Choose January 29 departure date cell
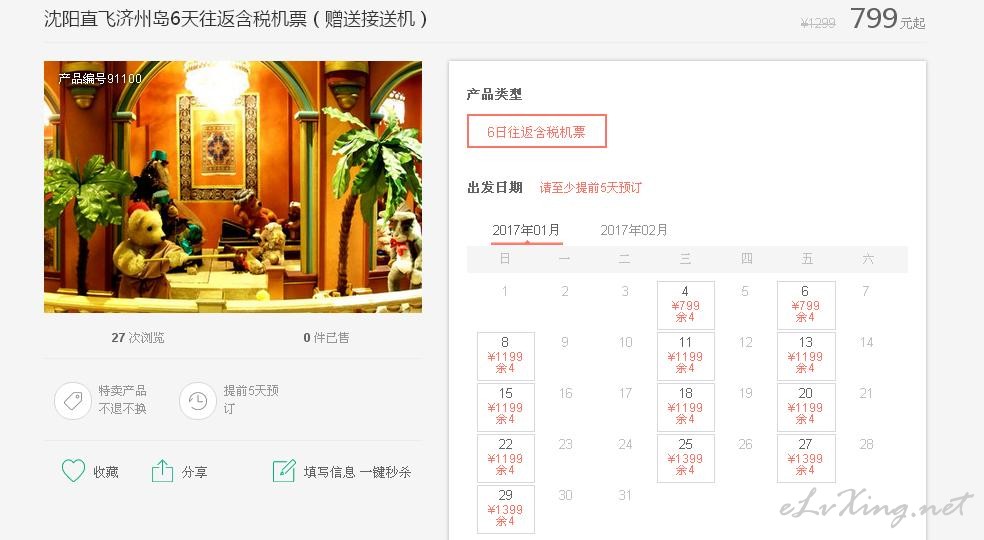 coord(506,509)
